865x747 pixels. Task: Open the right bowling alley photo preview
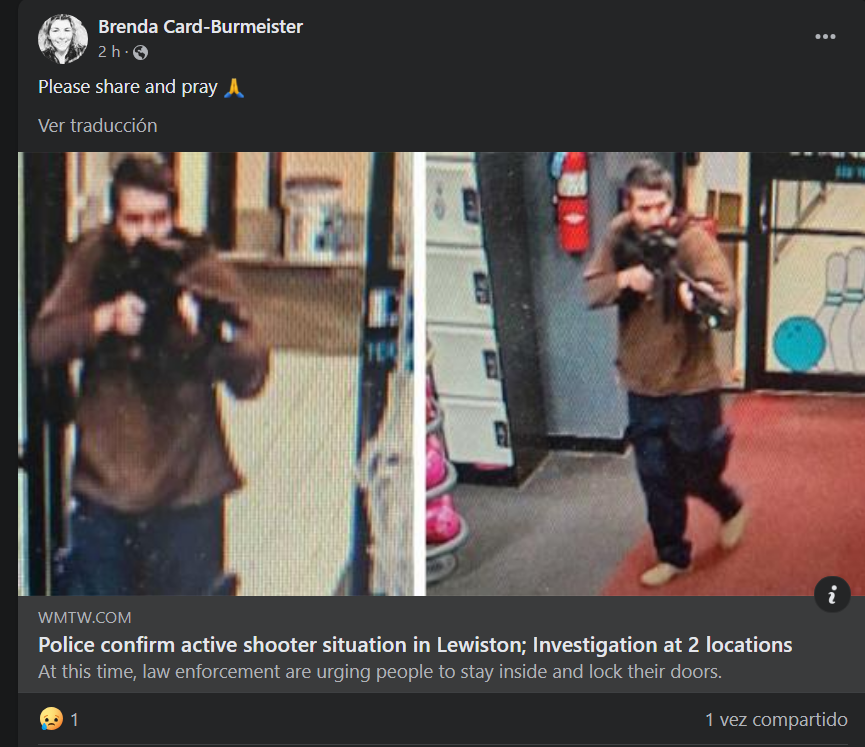645,374
